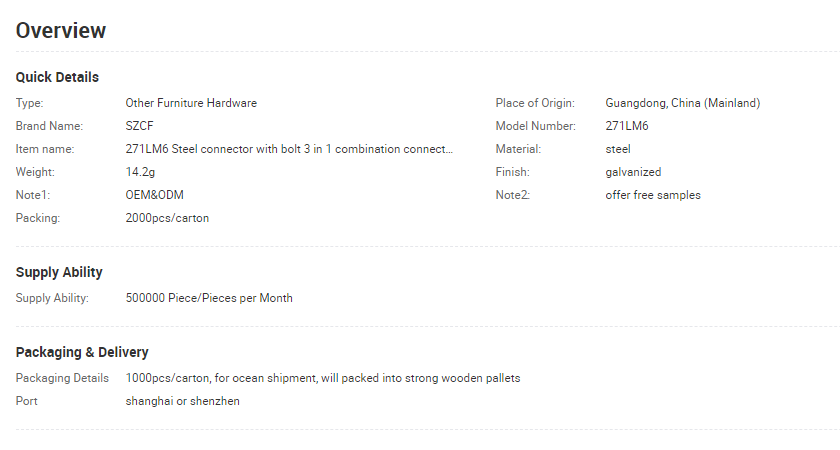This screenshot has height=450, width=840.
Task: Click the Place of Origin label
Action: [535, 103]
